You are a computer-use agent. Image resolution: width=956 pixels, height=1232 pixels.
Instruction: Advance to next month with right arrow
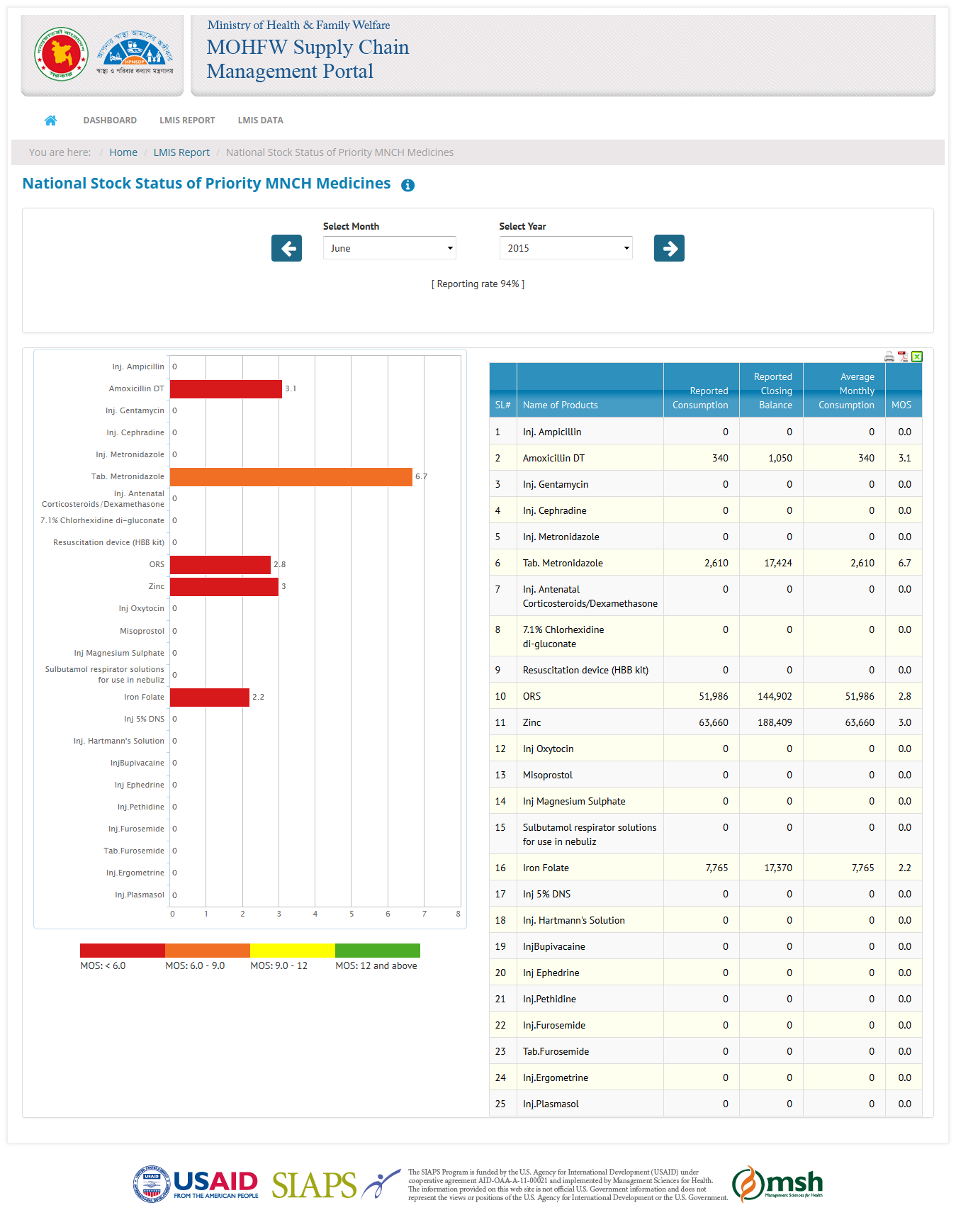669,248
